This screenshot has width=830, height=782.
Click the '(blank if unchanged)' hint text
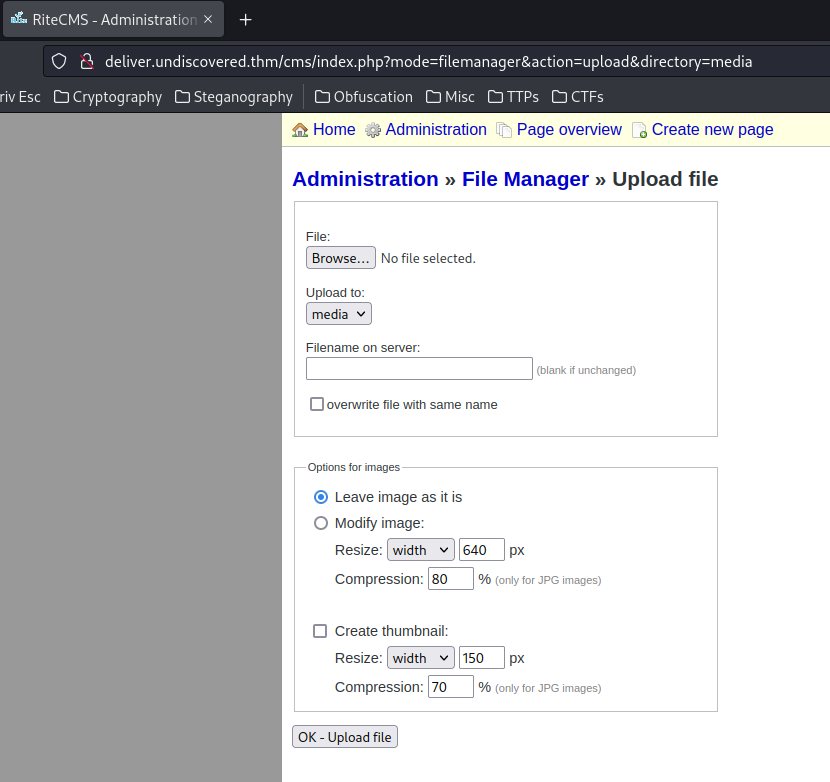(x=586, y=370)
